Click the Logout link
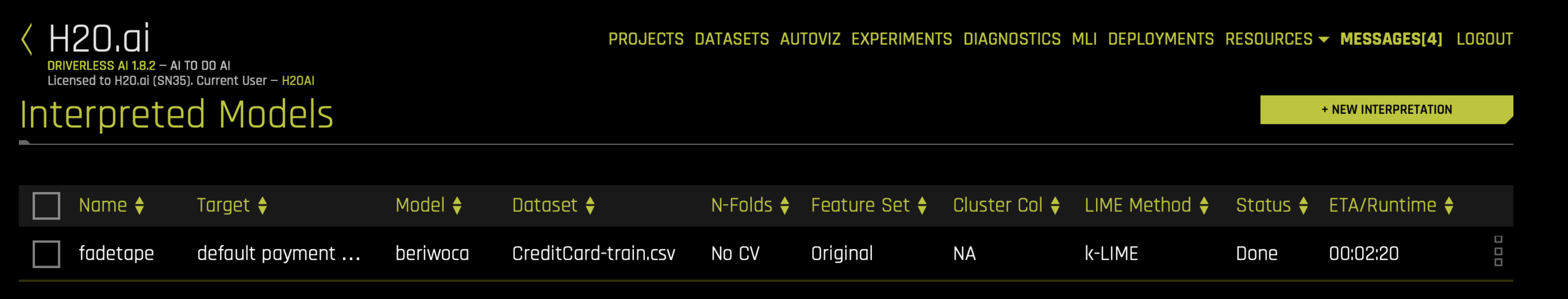The height and width of the screenshot is (299, 1568). 1484,39
